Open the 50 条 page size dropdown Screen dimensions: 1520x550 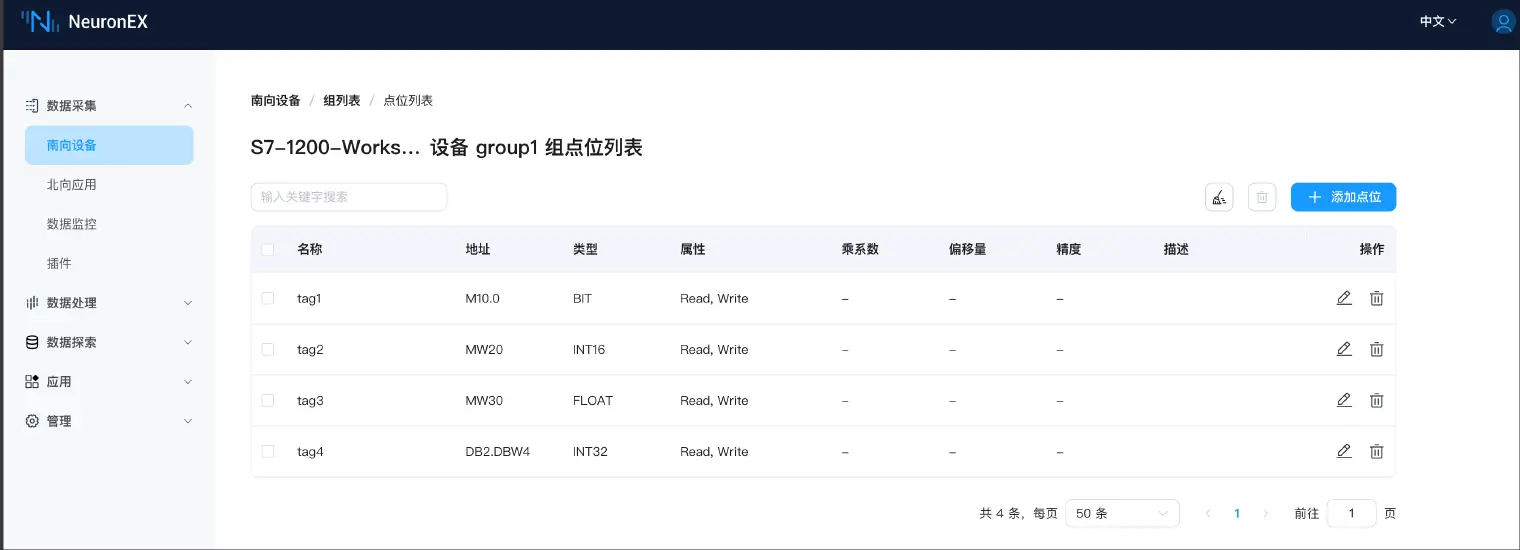point(1121,513)
